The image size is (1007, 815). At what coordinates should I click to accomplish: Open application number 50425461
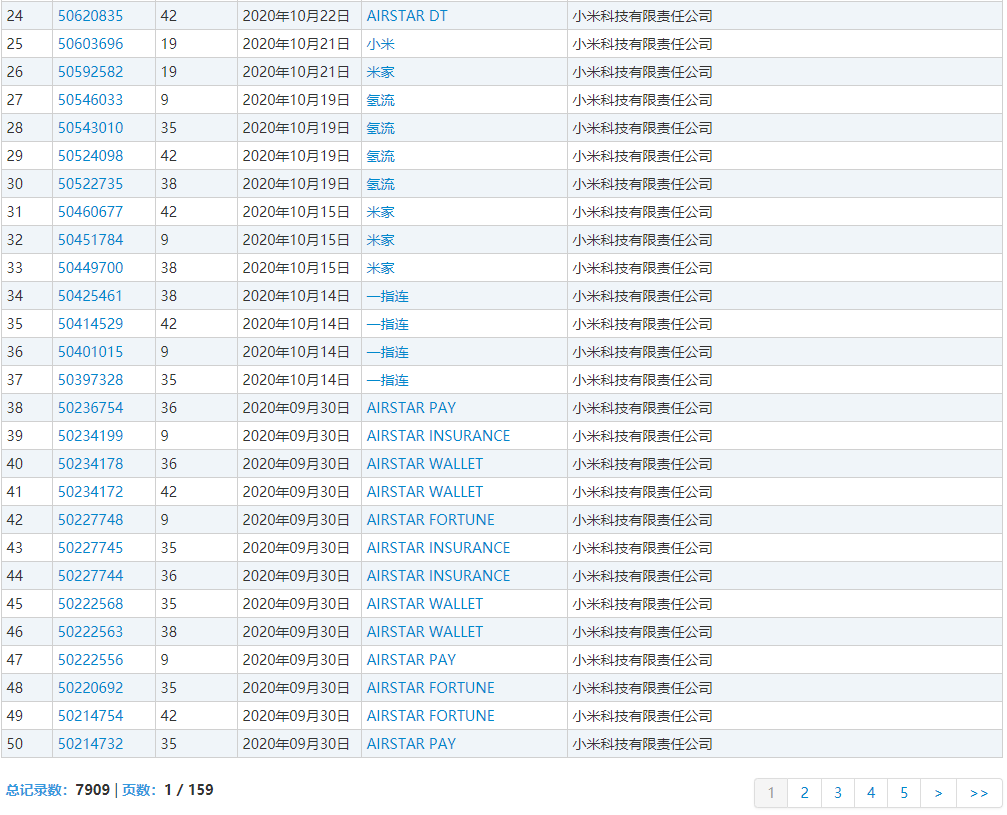tap(91, 296)
